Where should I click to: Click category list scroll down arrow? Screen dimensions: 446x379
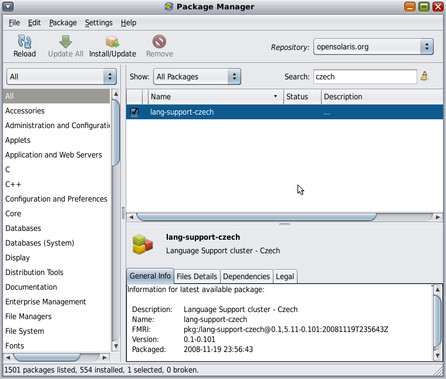coord(116,346)
